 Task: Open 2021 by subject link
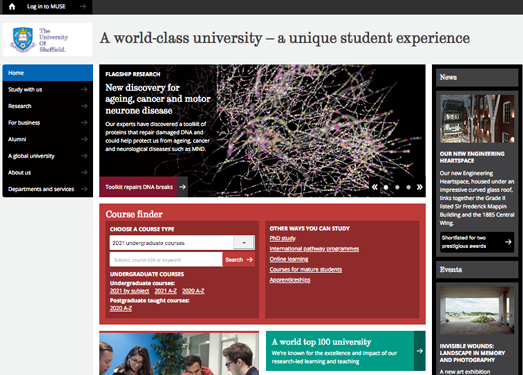pyautogui.click(x=129, y=291)
